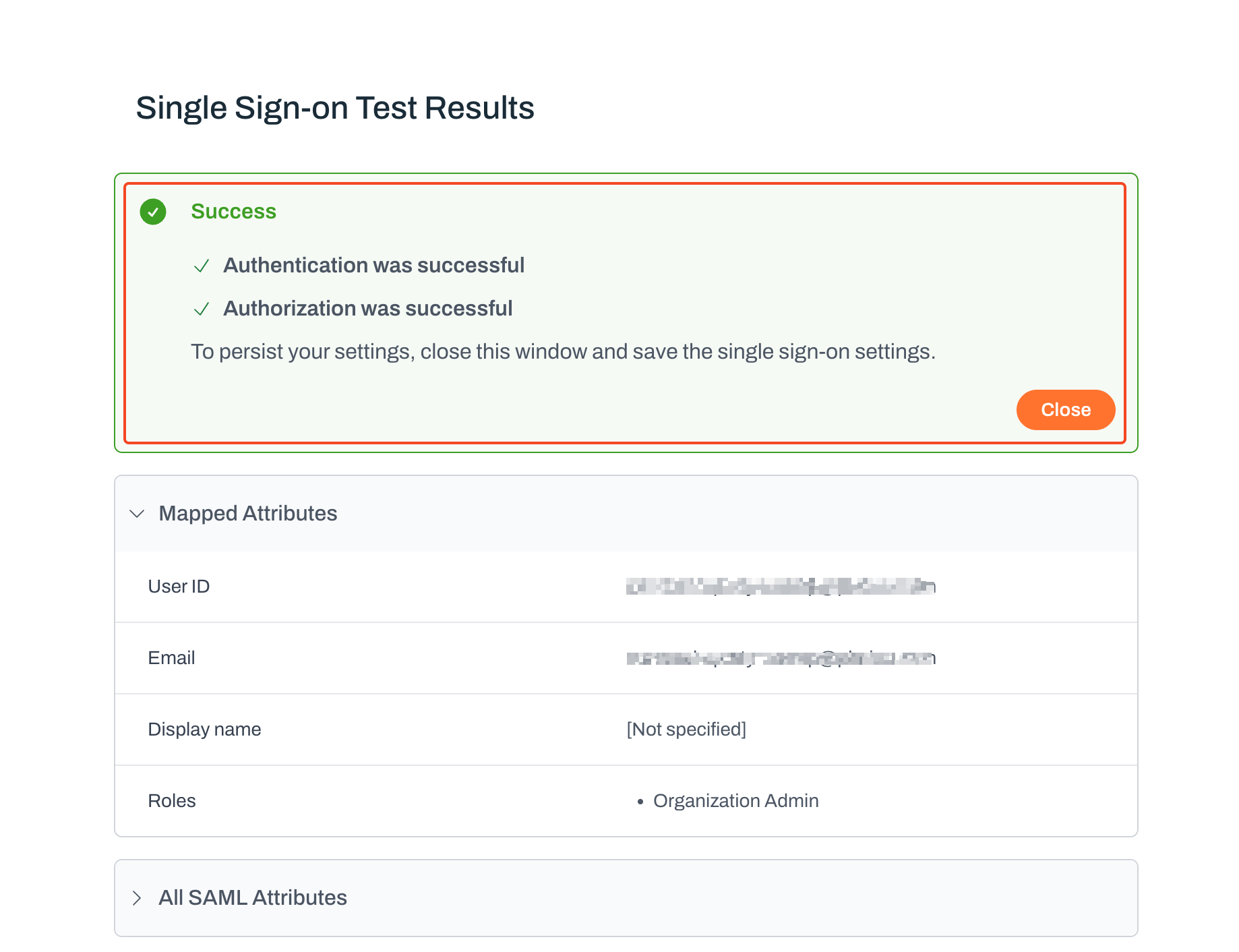The width and height of the screenshot is (1239, 952).
Task: Select the Email row label
Action: (171, 658)
